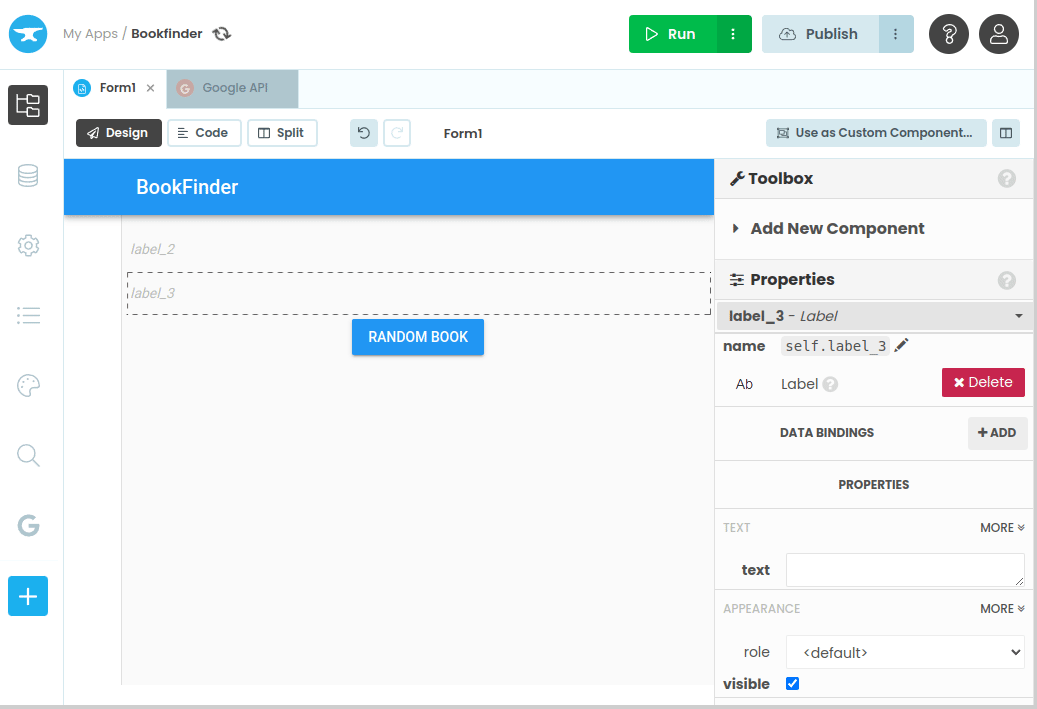Switch to Code view

click(x=204, y=133)
